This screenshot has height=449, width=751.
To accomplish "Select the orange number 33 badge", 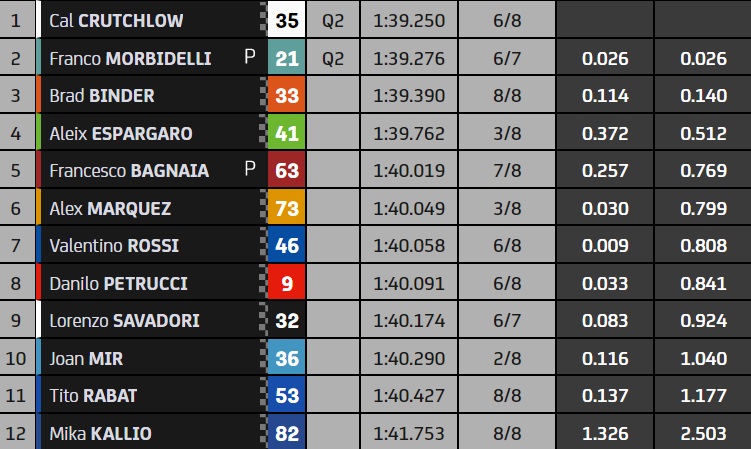I will [x=286, y=95].
